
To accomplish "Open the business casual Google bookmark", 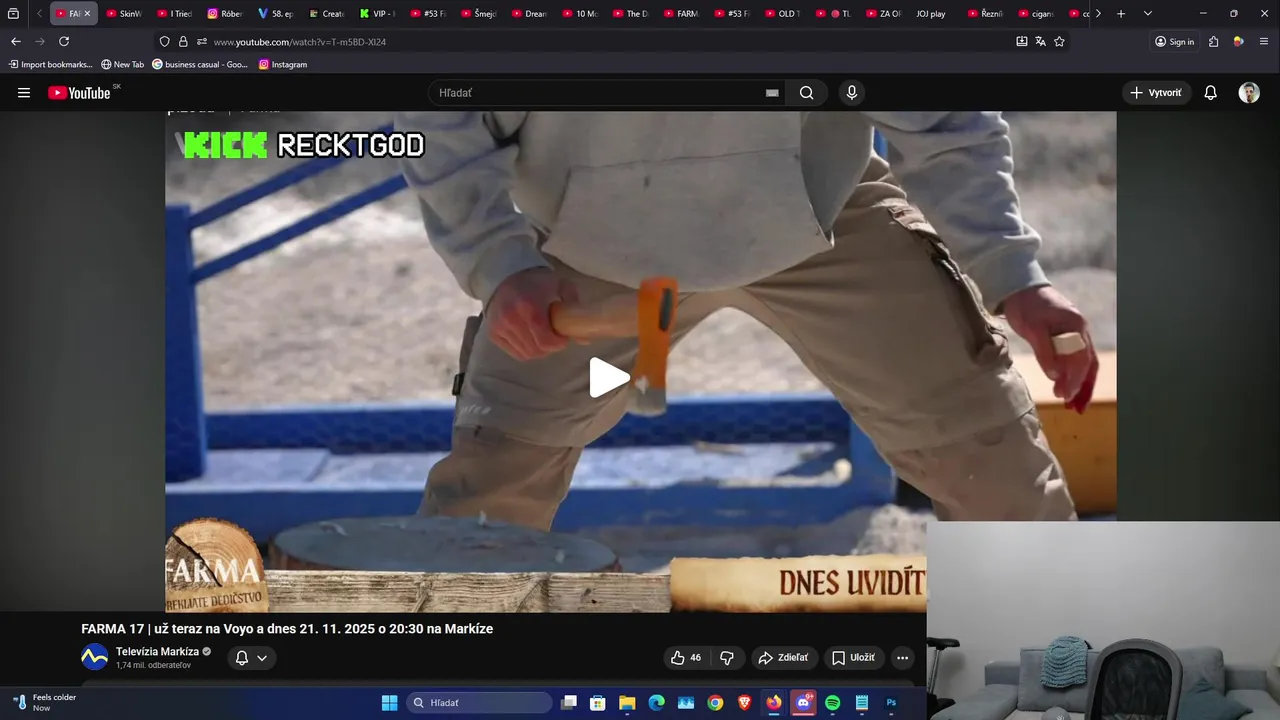I will pos(200,64).
